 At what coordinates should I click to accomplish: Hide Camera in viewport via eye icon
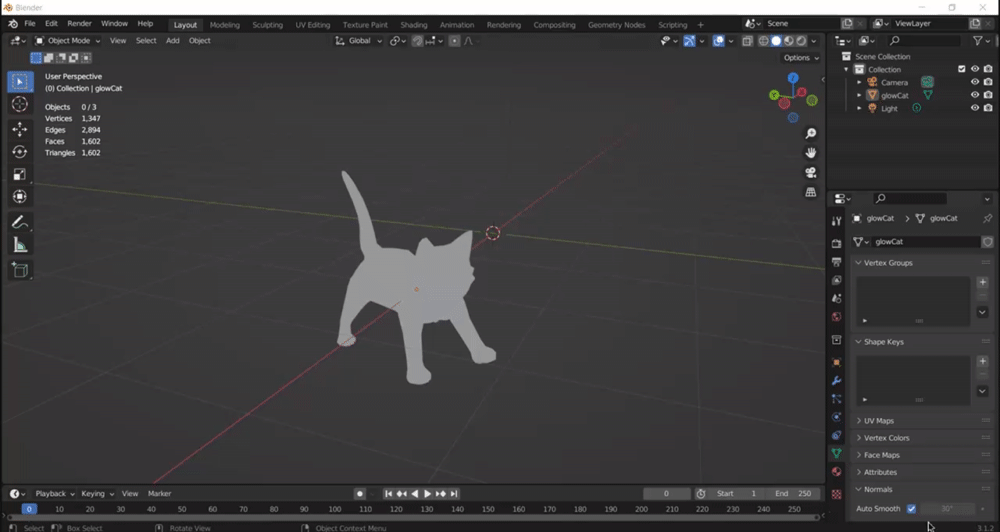tap(974, 82)
